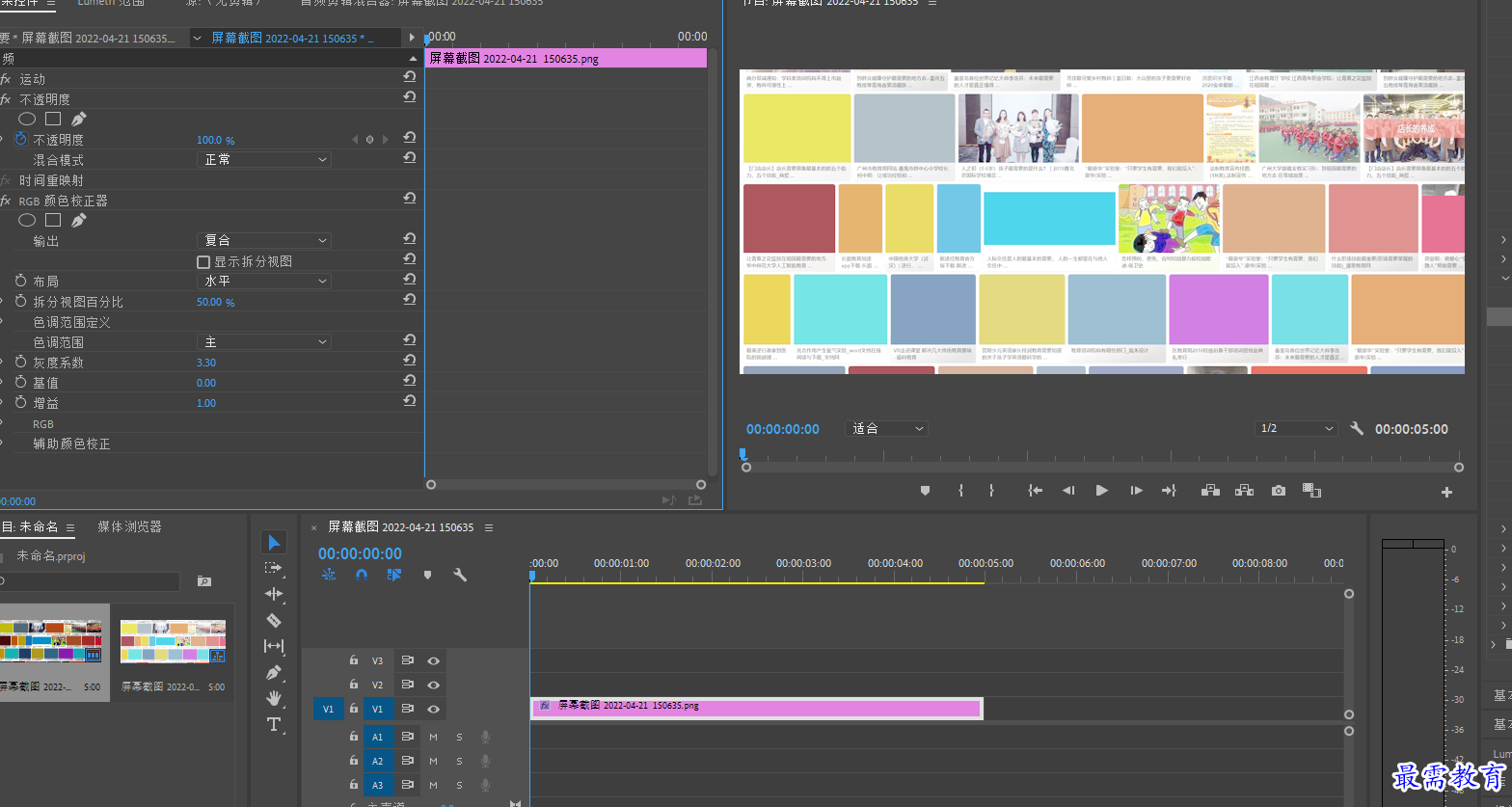Select pink clip on V1 timeline track

click(x=756, y=708)
